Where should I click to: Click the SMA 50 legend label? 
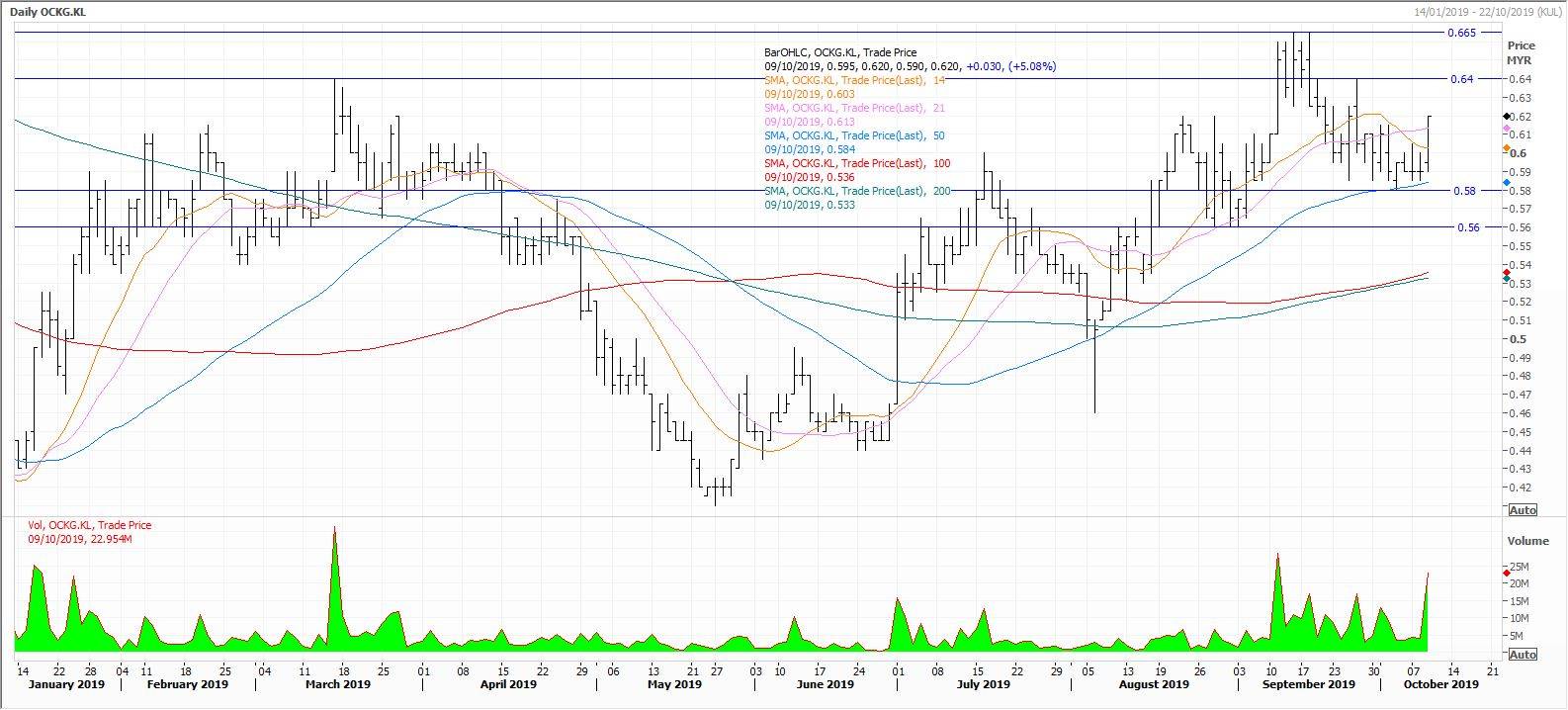[855, 135]
